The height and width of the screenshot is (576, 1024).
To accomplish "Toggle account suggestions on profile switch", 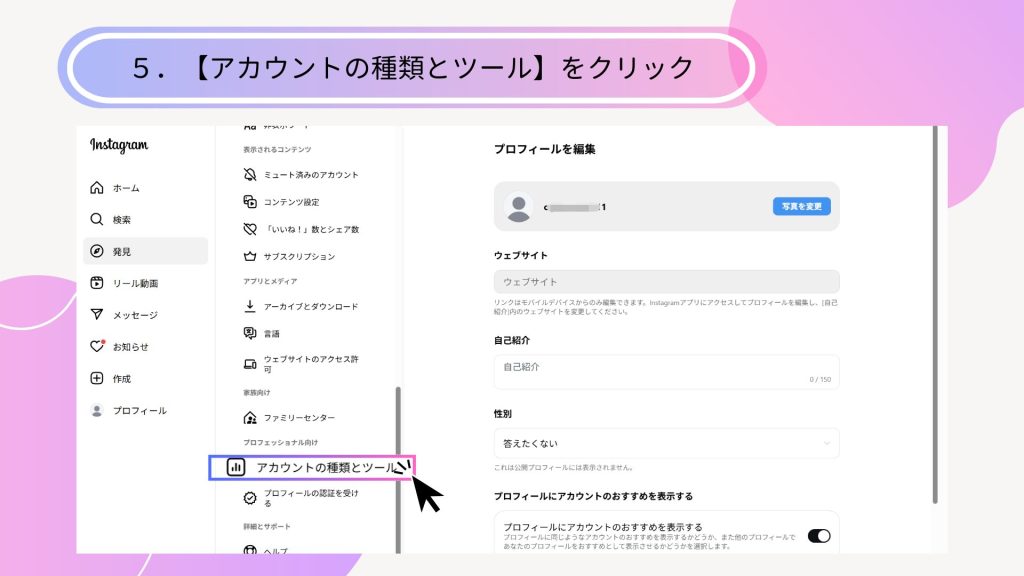I will [x=818, y=536].
